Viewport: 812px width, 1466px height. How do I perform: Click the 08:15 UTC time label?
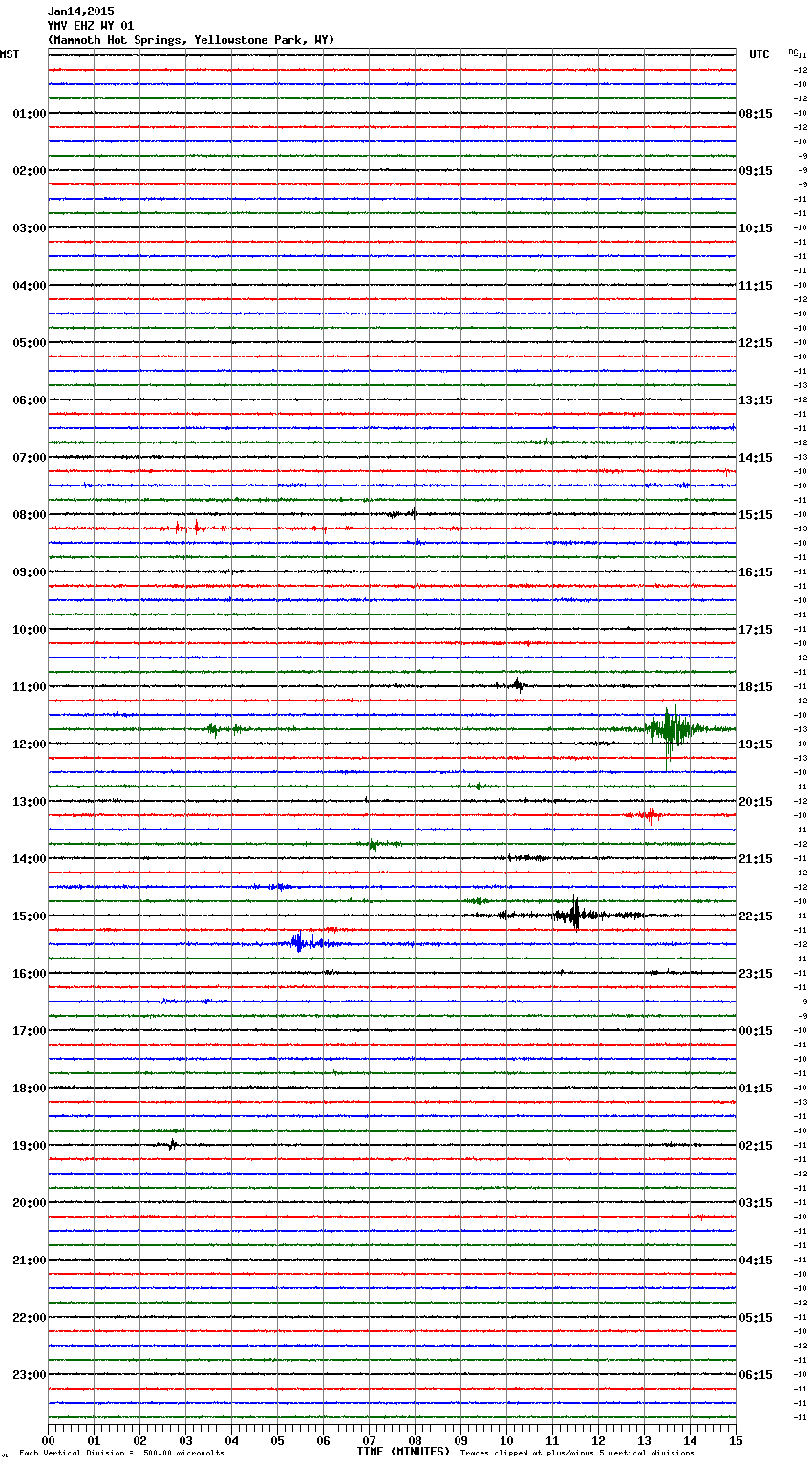[x=756, y=114]
